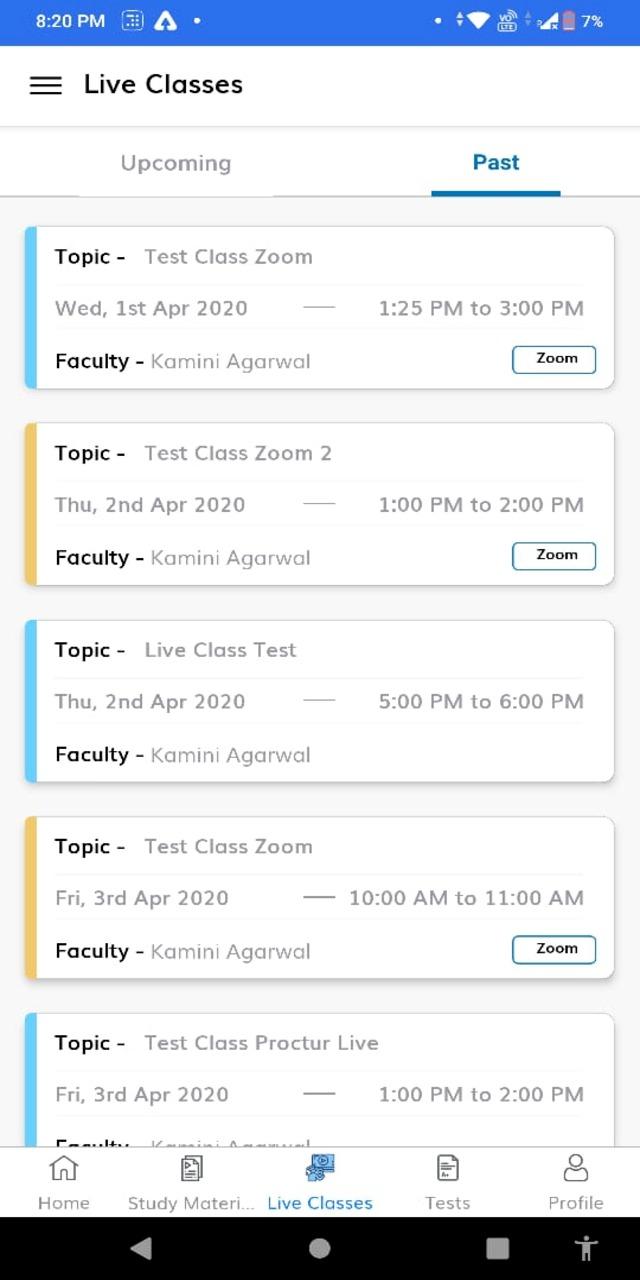Image resolution: width=640 pixels, height=1280 pixels.
Task: Tap the accessibility shortcut icon
Action: click(x=586, y=1248)
